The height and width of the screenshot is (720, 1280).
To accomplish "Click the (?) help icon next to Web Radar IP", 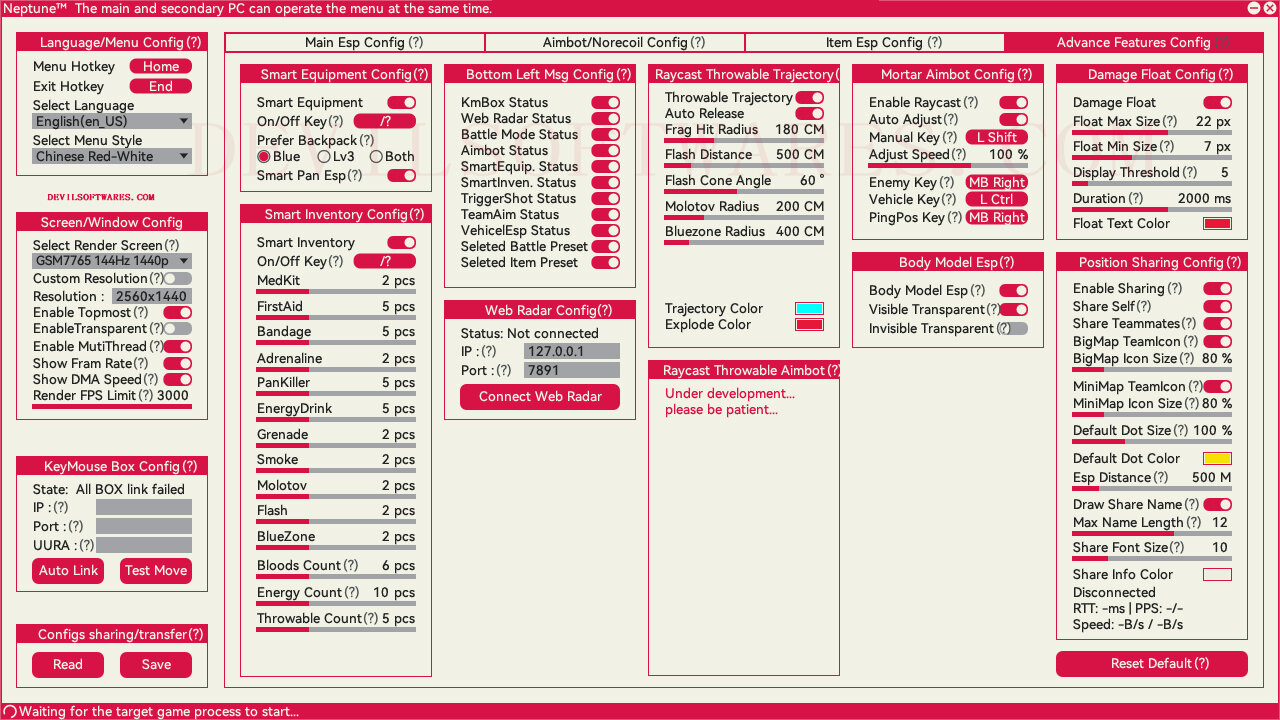I will [x=489, y=352].
